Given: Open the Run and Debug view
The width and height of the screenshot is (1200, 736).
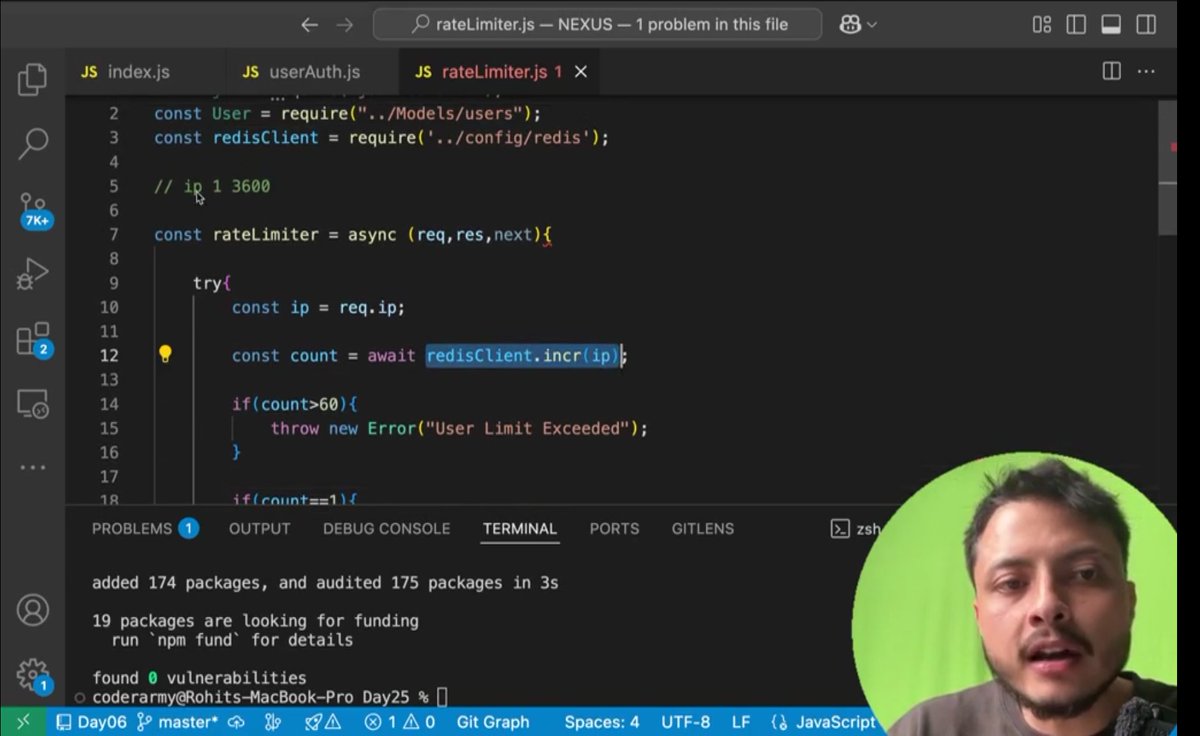Looking at the screenshot, I should [33, 274].
